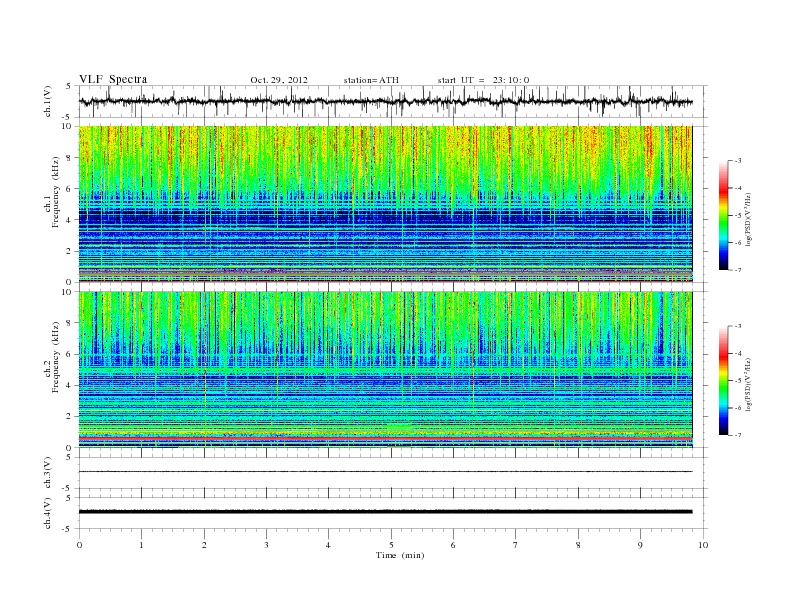Click the time axis tick label "7"
Viewport: 792px width, 612px height.
tap(516, 545)
